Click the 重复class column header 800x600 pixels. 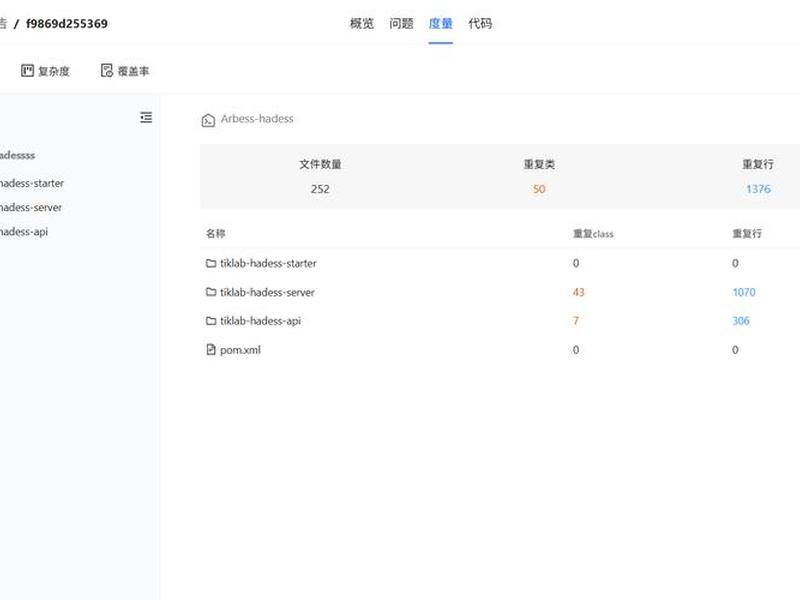pyautogui.click(x=593, y=234)
